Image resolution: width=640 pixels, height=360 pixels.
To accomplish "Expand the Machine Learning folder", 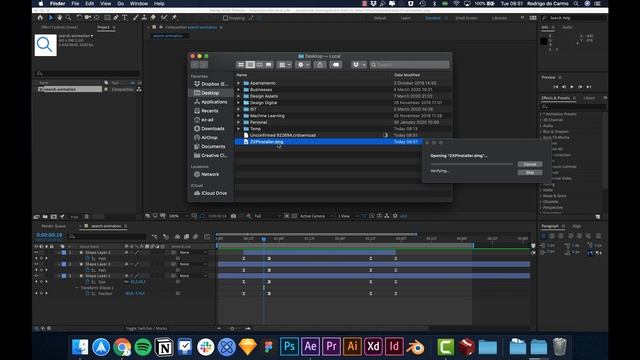I will point(238,116).
